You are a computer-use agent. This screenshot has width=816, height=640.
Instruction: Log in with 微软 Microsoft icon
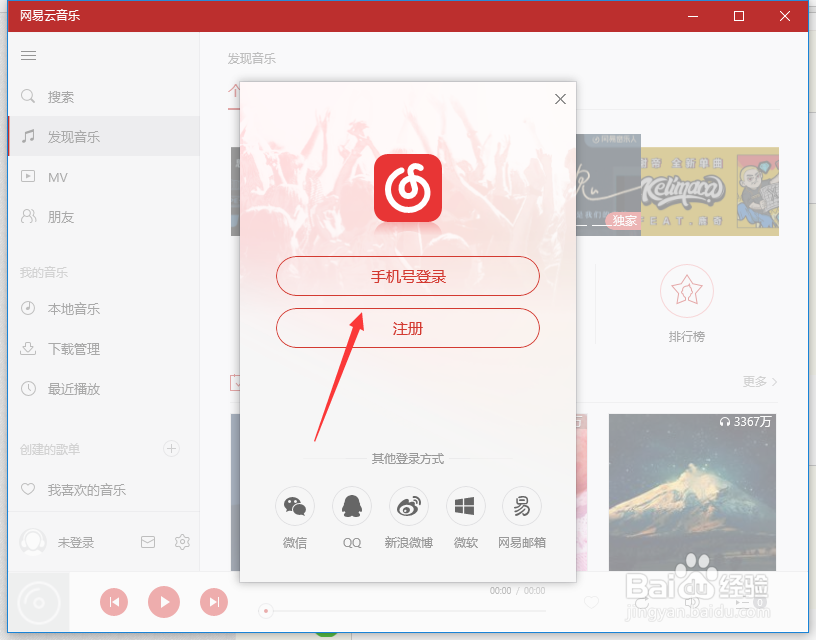click(x=465, y=506)
